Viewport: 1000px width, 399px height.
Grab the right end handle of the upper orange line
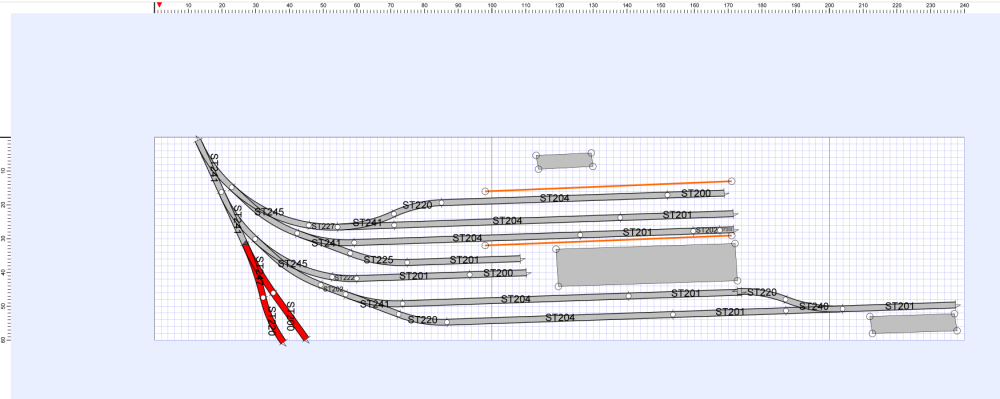click(x=732, y=181)
